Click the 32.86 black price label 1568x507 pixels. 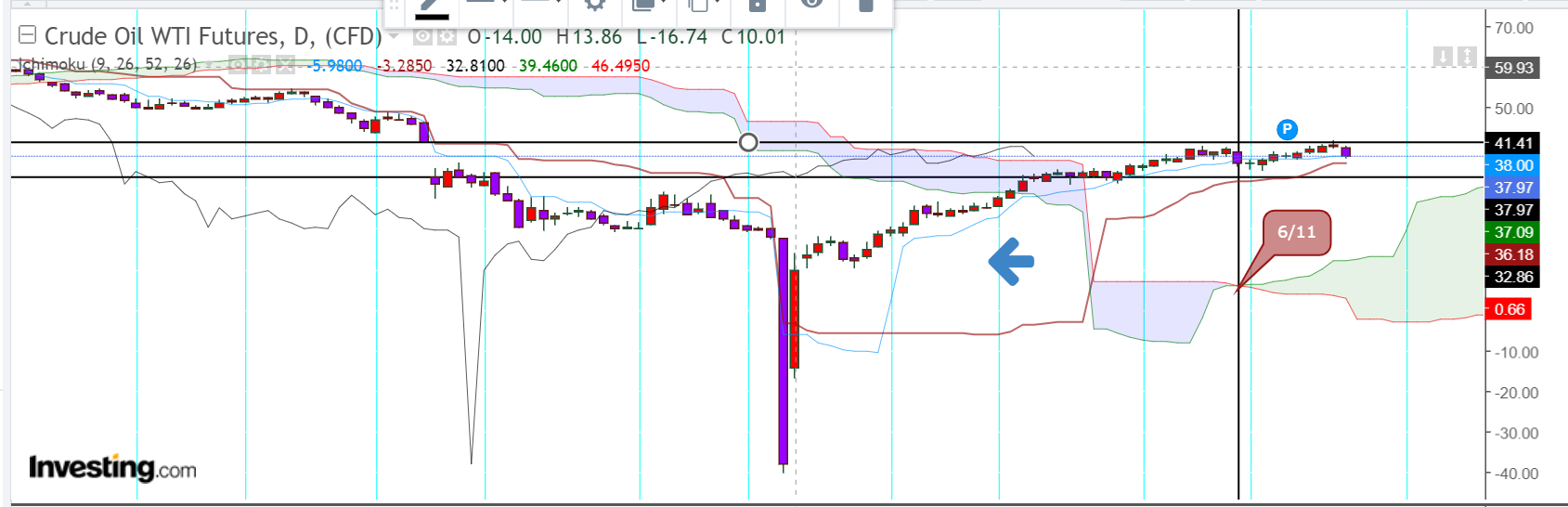[x=1513, y=277]
